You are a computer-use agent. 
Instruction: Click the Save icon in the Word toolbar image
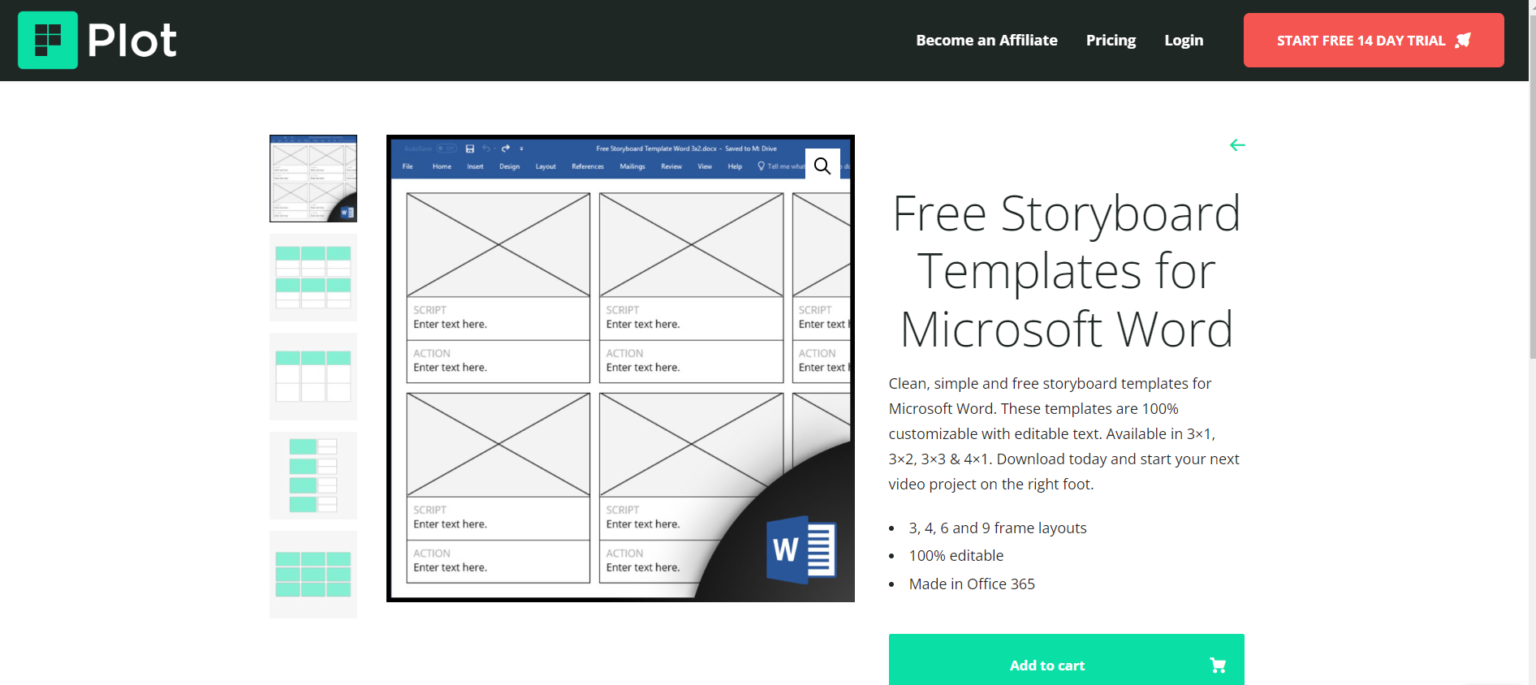pyautogui.click(x=469, y=148)
